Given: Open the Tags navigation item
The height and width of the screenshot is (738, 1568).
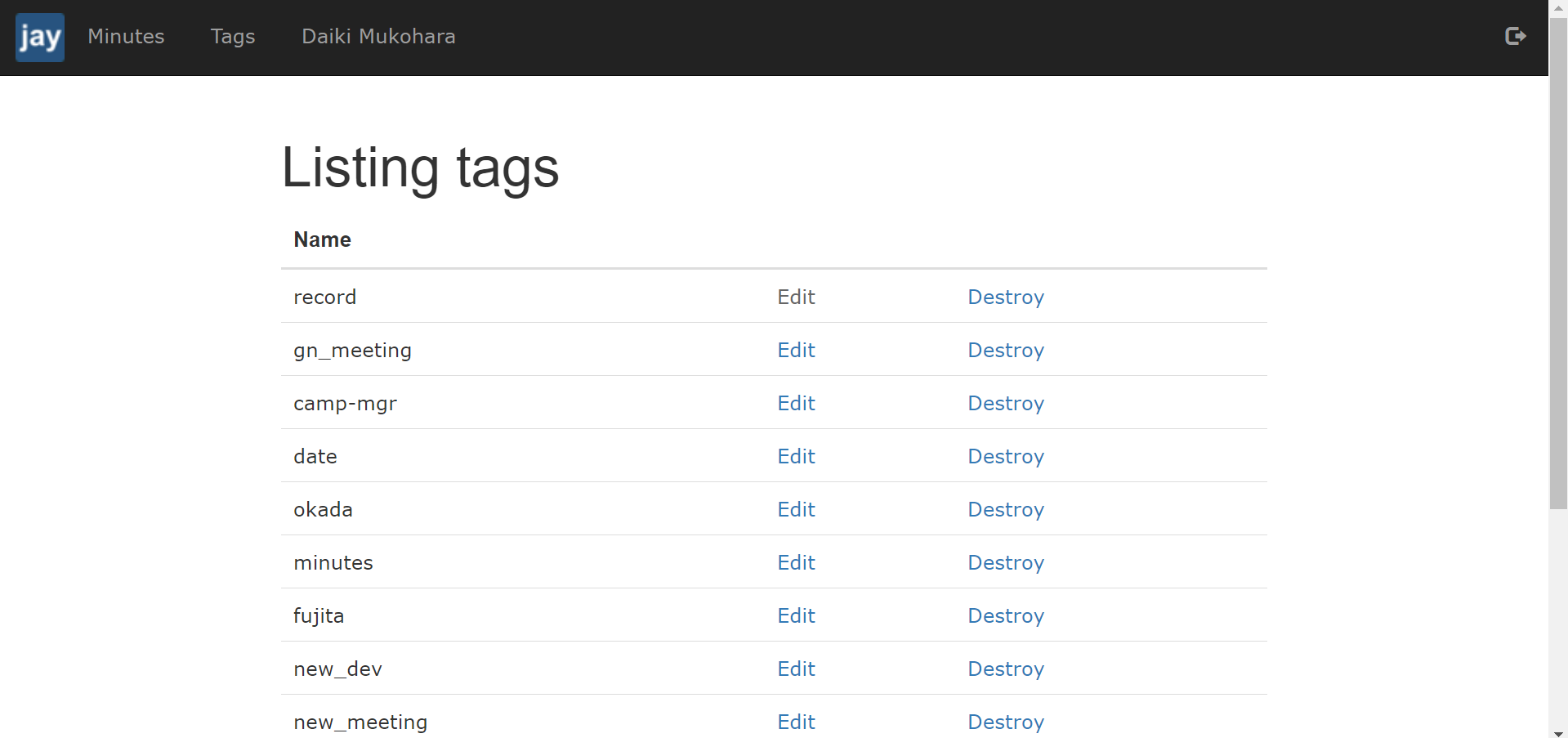Looking at the screenshot, I should (x=233, y=37).
